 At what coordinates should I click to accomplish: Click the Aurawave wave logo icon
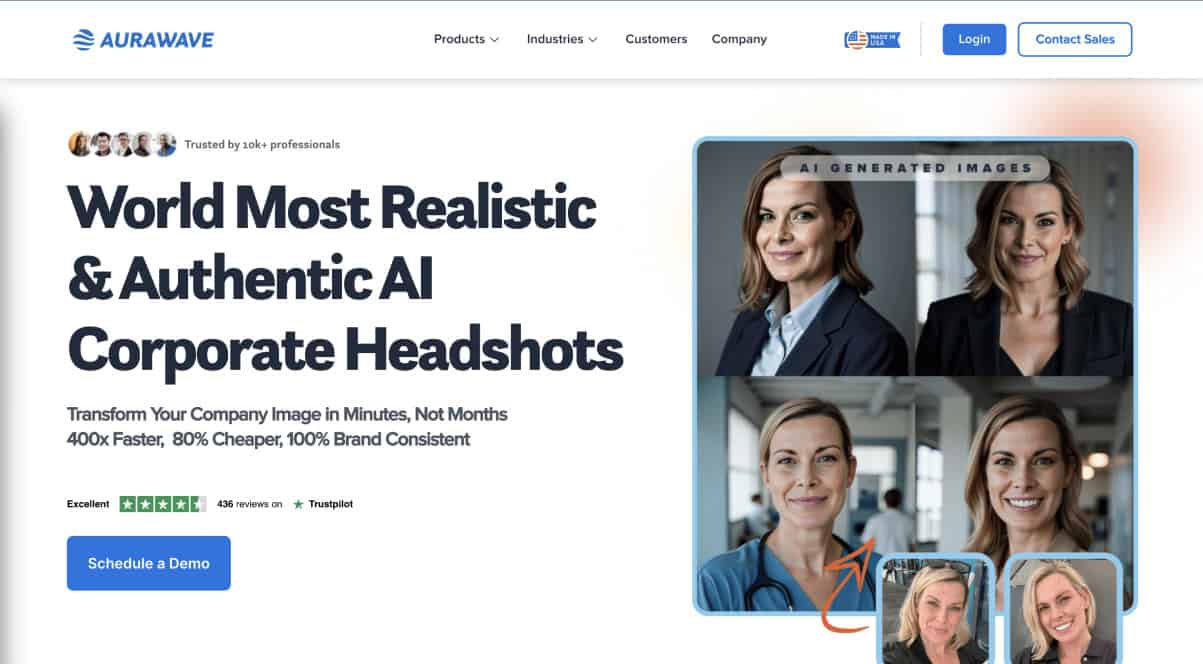click(x=84, y=40)
